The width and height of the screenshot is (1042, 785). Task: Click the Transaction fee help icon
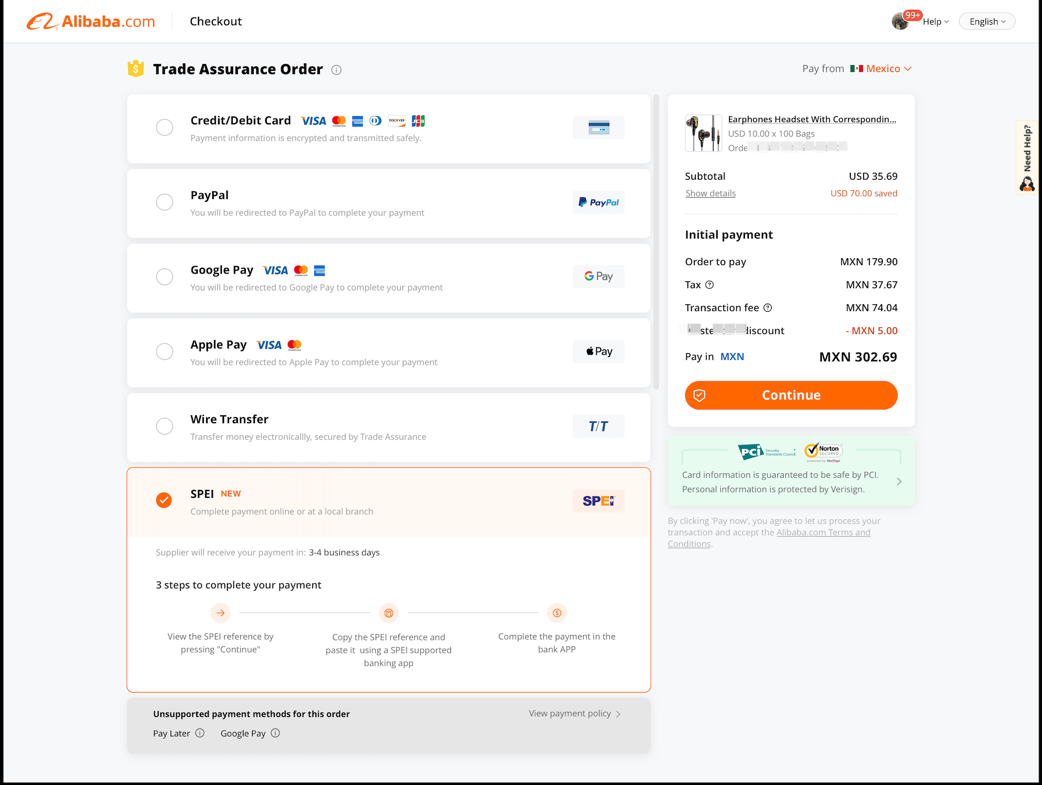coord(768,308)
